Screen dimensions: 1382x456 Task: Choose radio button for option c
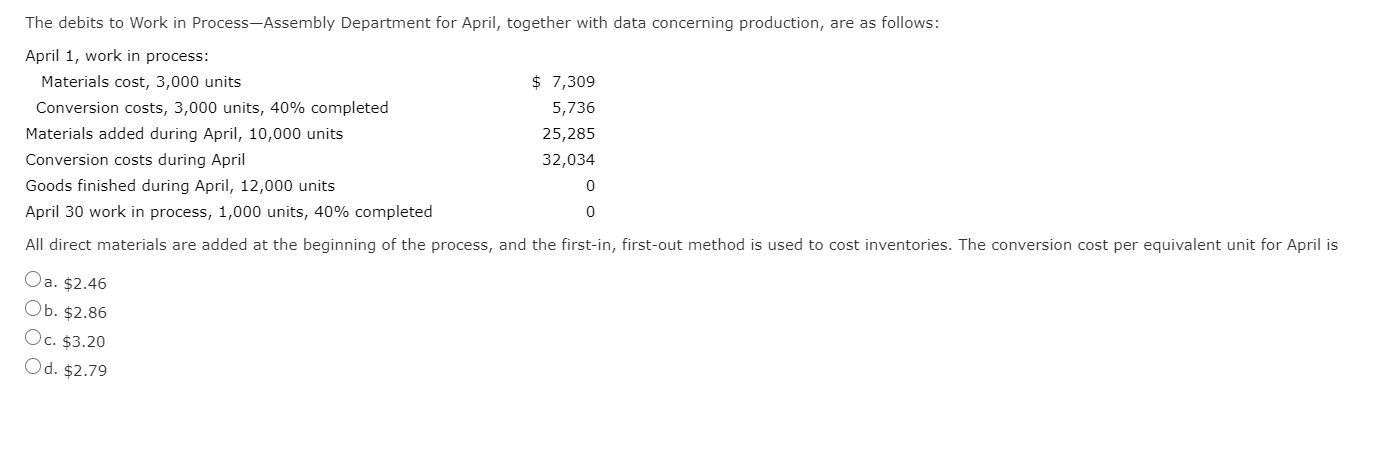tap(33, 340)
